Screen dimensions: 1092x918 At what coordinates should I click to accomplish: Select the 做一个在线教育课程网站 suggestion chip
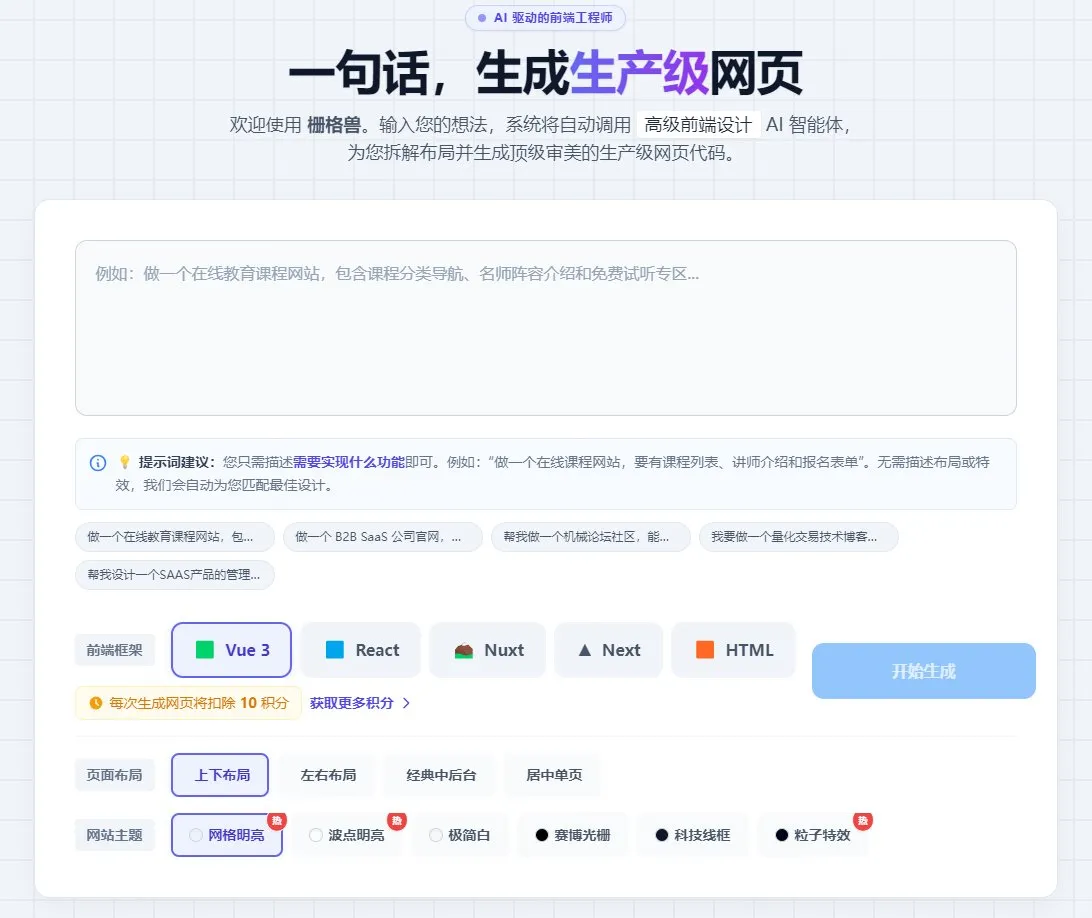pos(174,537)
